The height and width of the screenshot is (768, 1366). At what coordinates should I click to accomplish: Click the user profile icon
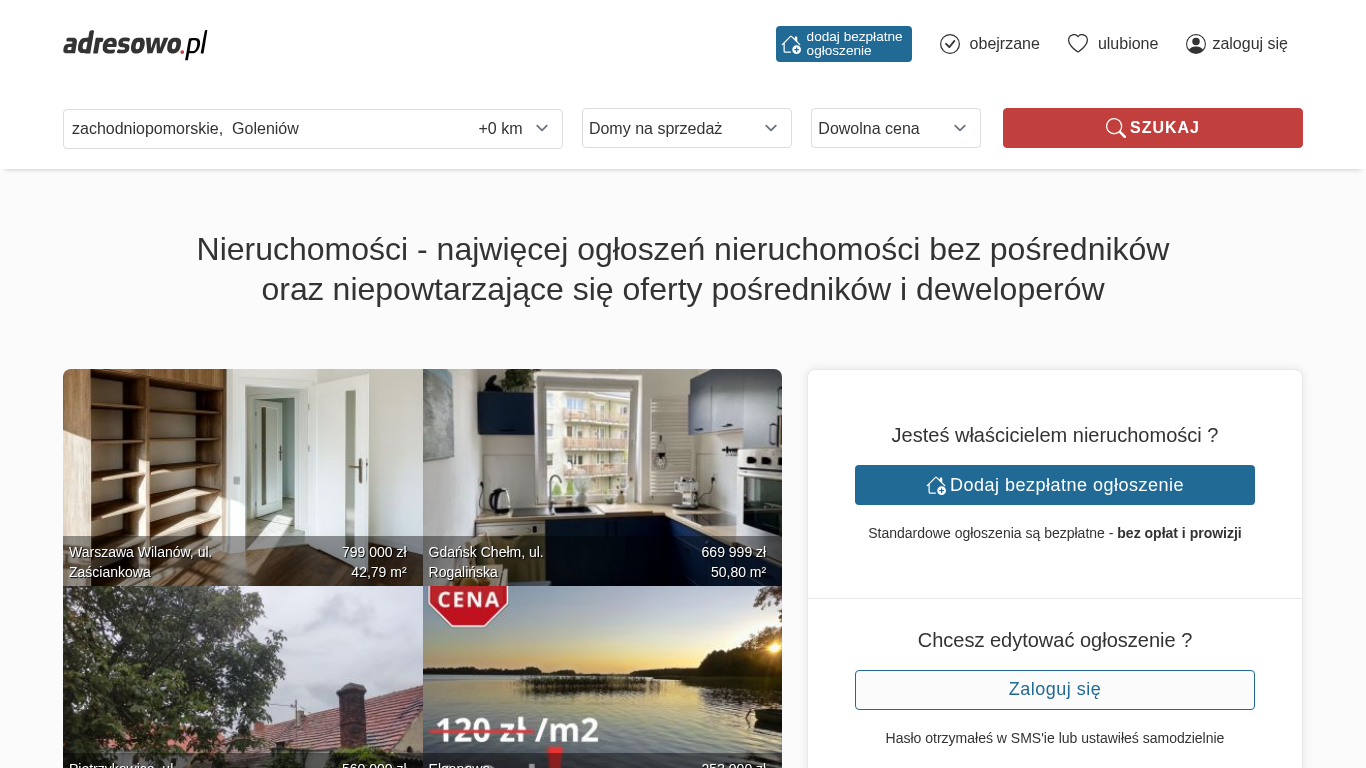pos(1196,44)
